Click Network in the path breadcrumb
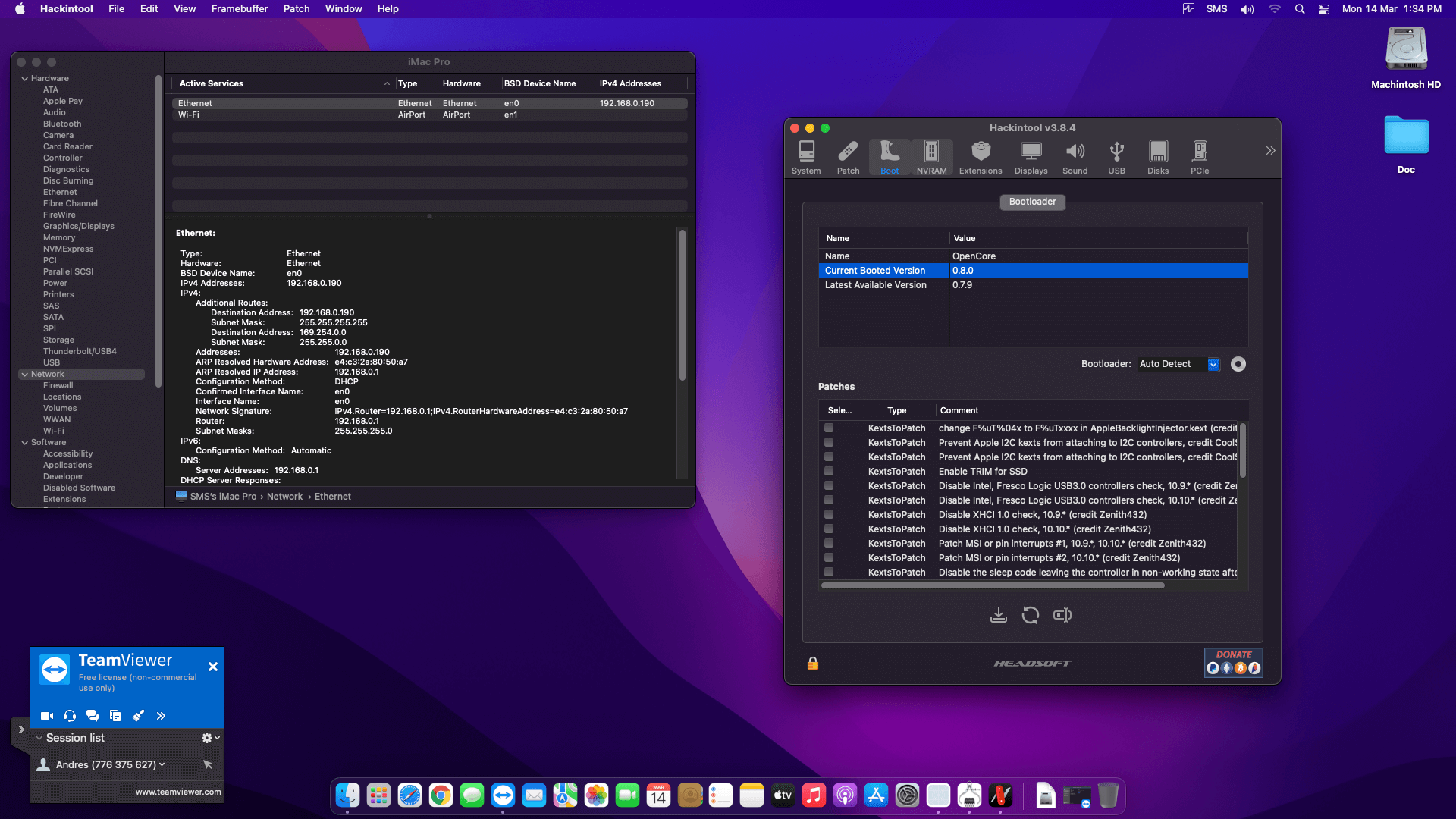The image size is (1456, 819). [284, 497]
